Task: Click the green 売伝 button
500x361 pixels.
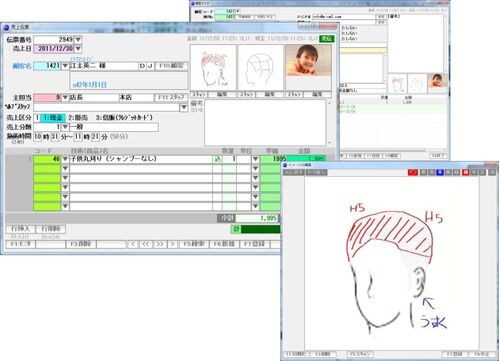Action: click(326, 39)
